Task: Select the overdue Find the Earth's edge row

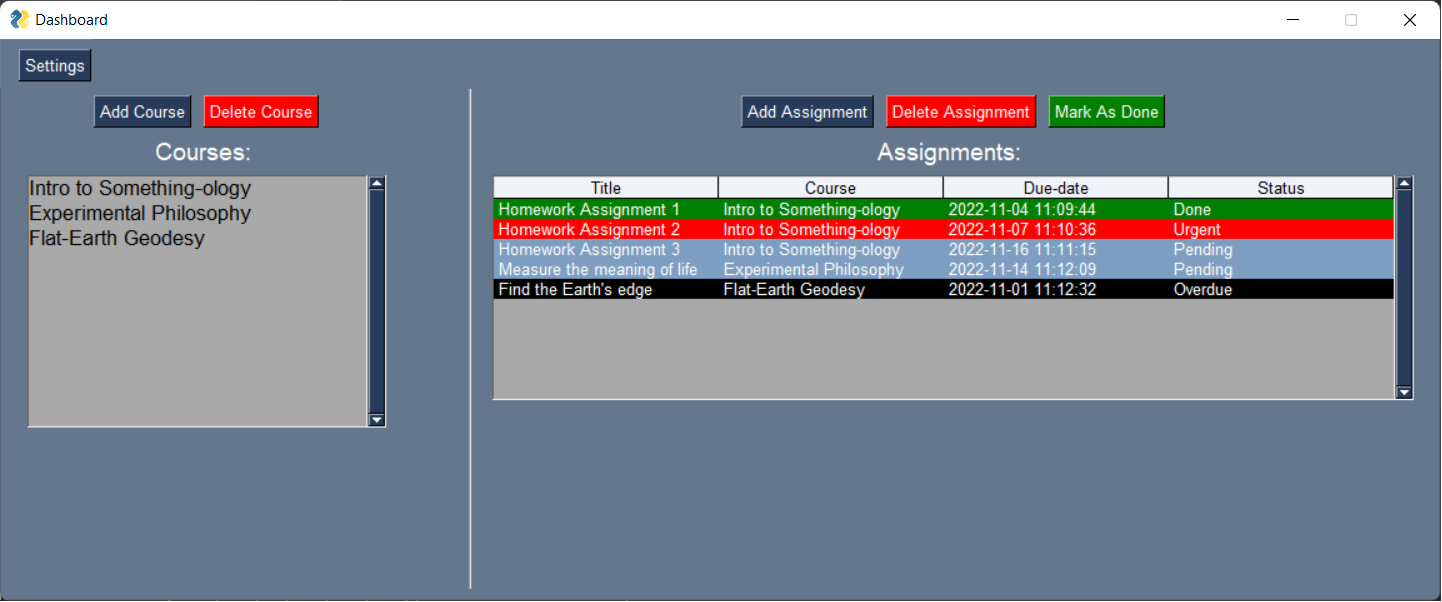Action: point(700,289)
